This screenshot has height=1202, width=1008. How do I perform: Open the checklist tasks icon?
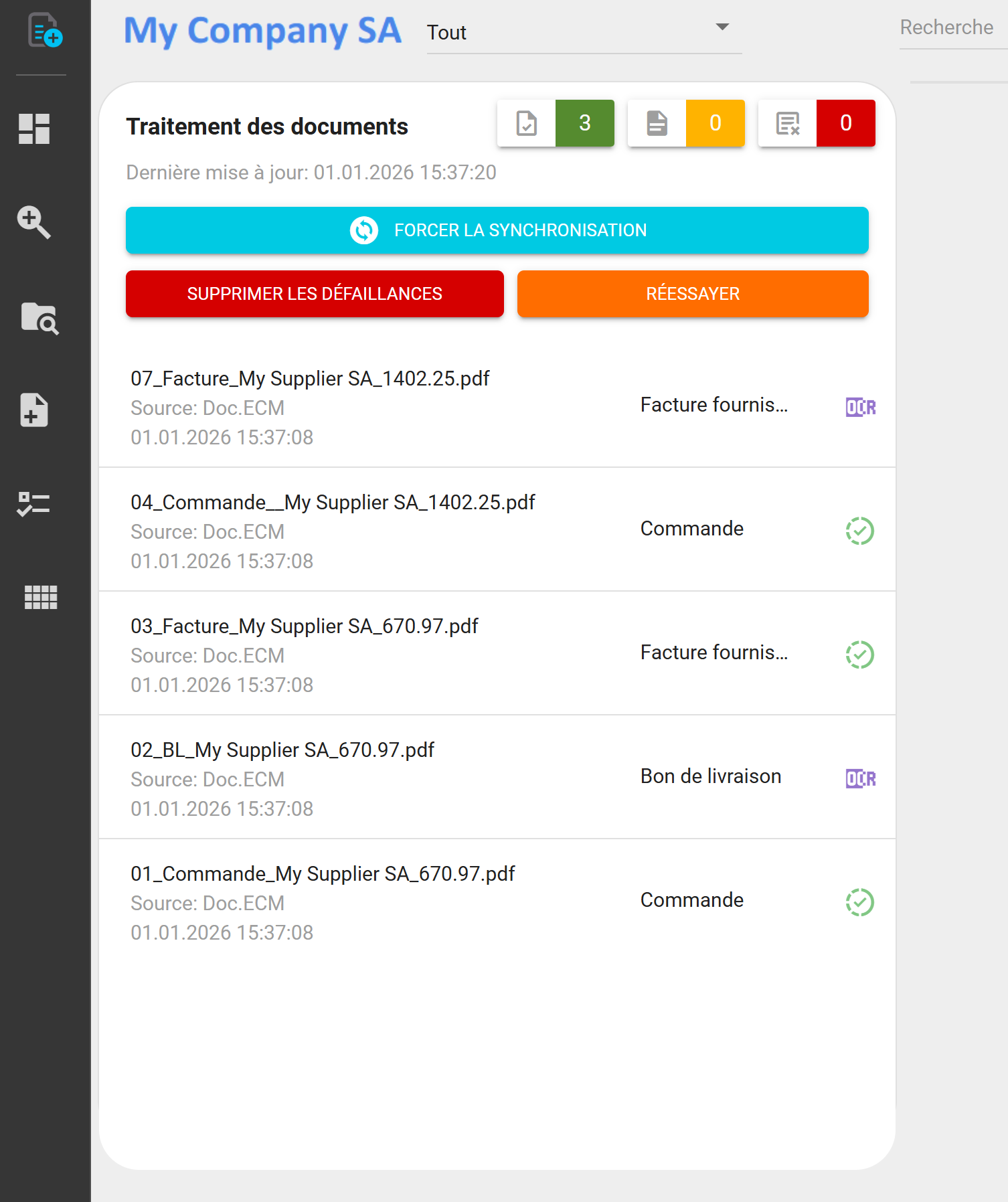point(34,504)
